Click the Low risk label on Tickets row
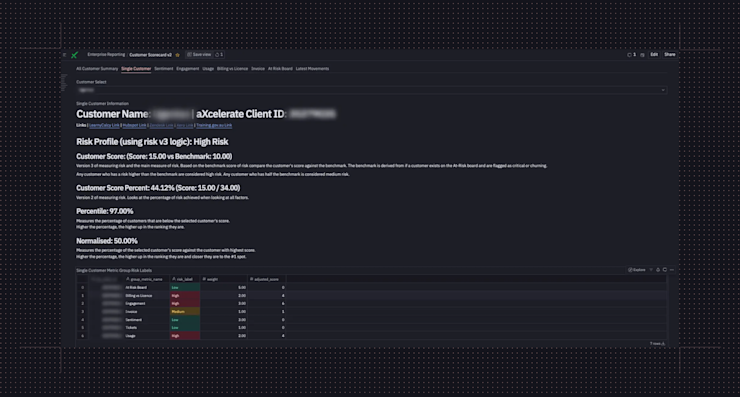Viewport: 740px width, 397px height. click(185, 328)
